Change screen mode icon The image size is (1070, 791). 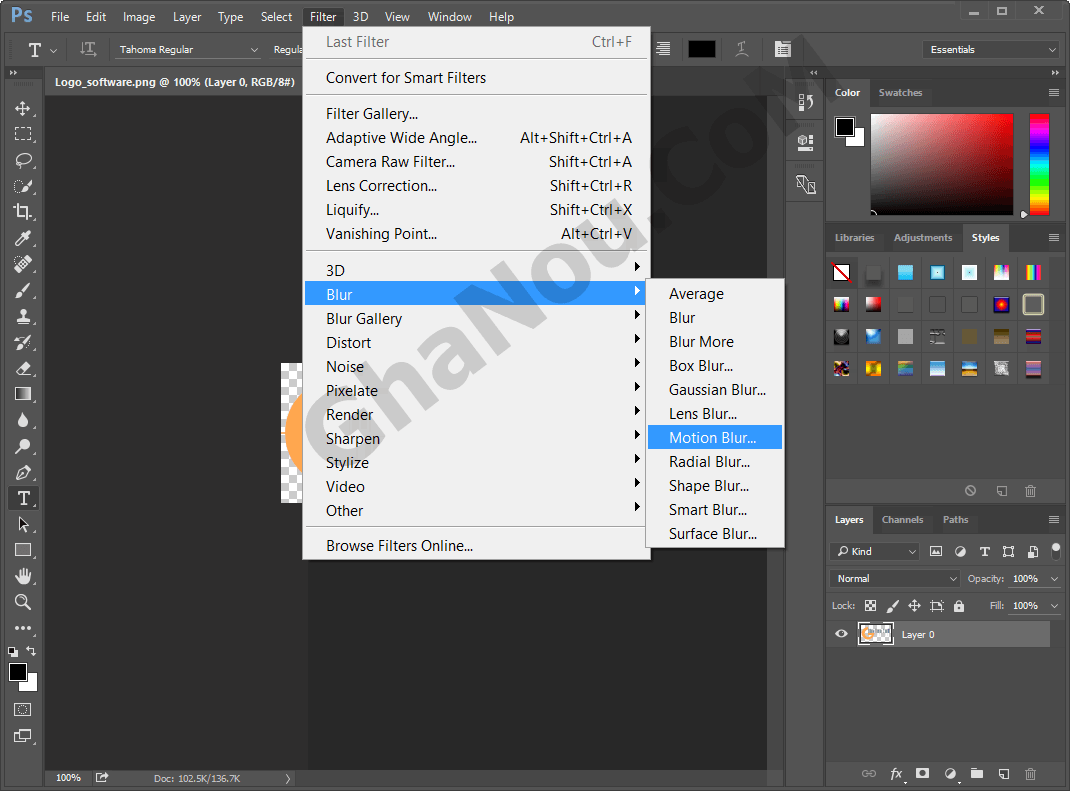(23, 736)
